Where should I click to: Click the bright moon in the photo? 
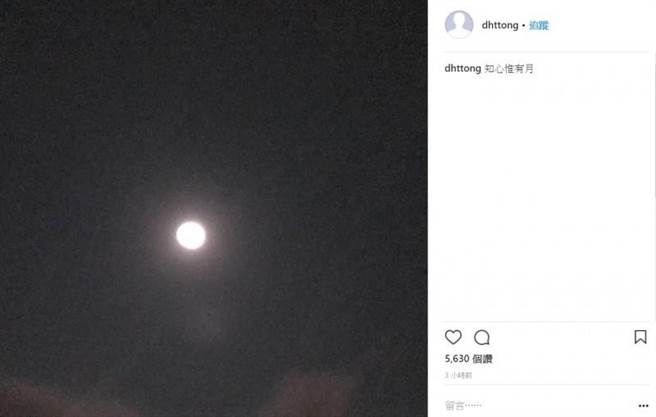click(191, 235)
